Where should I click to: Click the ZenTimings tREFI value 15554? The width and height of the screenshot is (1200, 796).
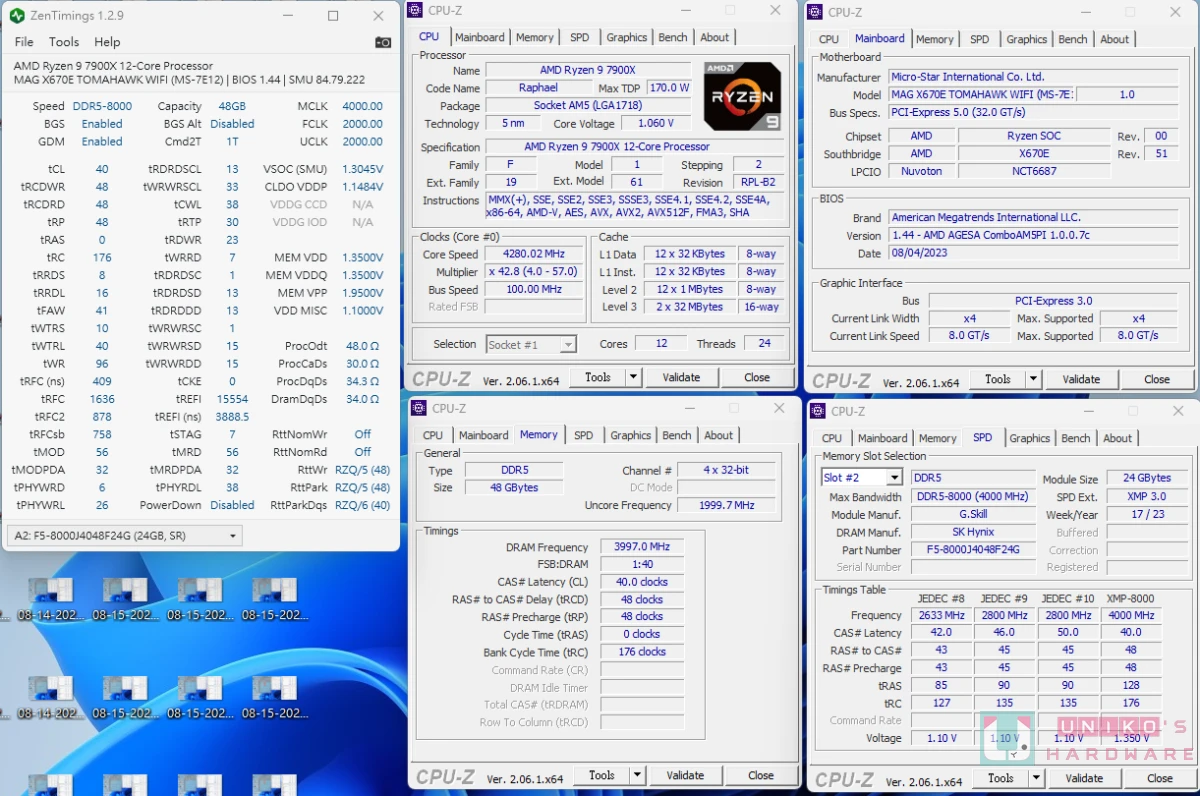click(232, 399)
